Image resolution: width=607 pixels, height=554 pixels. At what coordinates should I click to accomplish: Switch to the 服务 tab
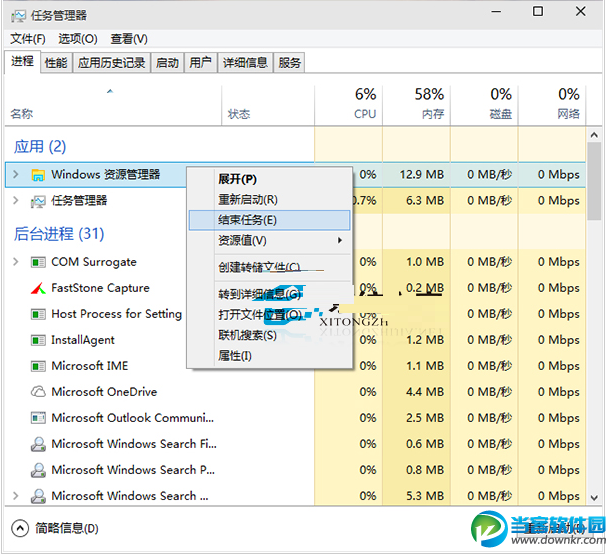pos(290,63)
